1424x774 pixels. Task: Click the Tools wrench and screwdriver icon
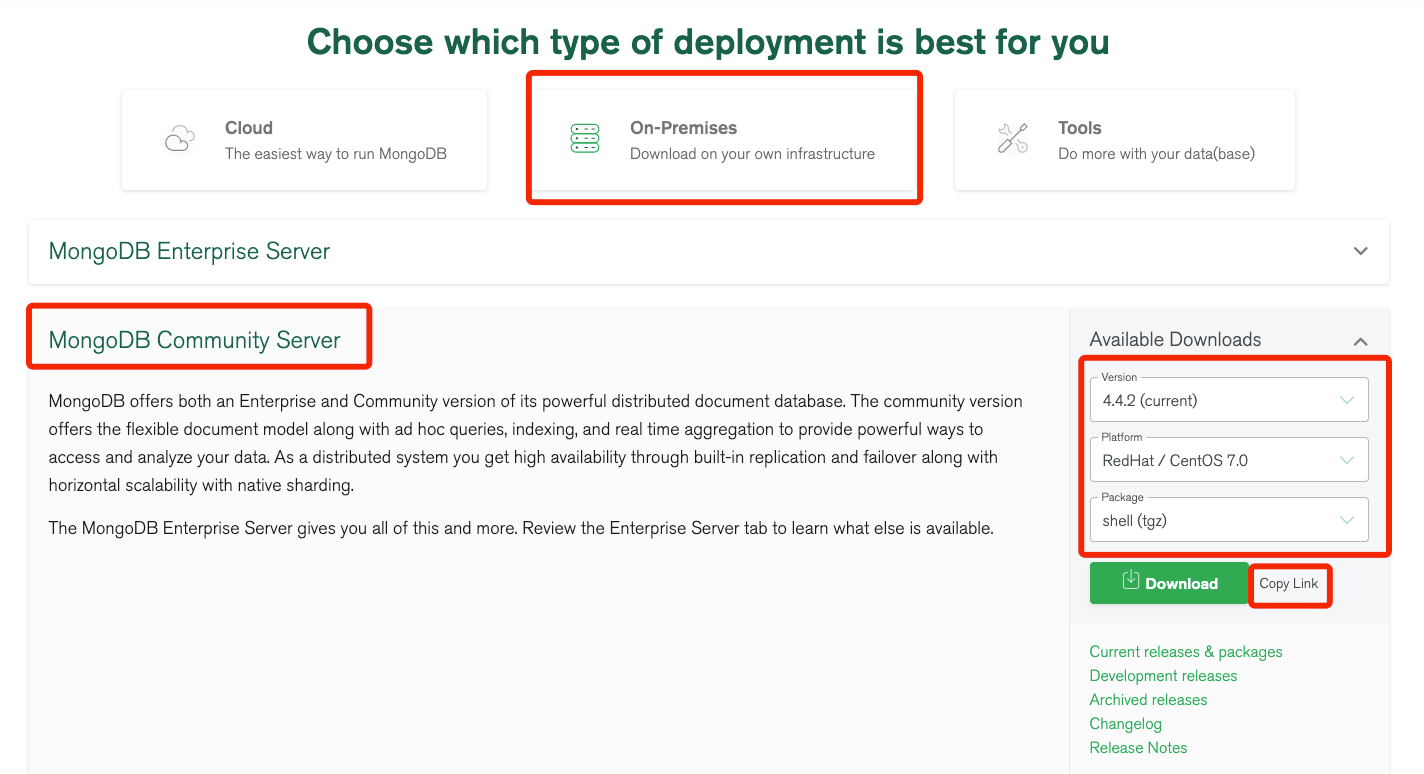pos(1013,139)
